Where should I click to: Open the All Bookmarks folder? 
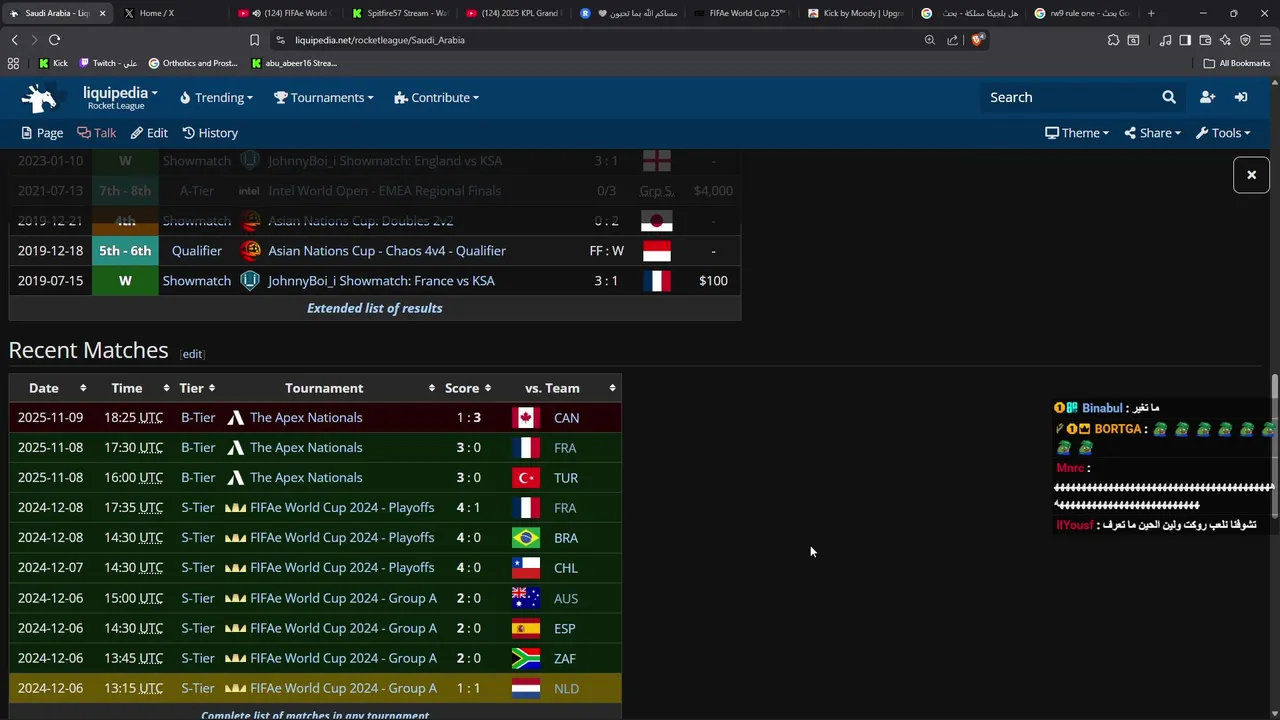pyautogui.click(x=1237, y=63)
